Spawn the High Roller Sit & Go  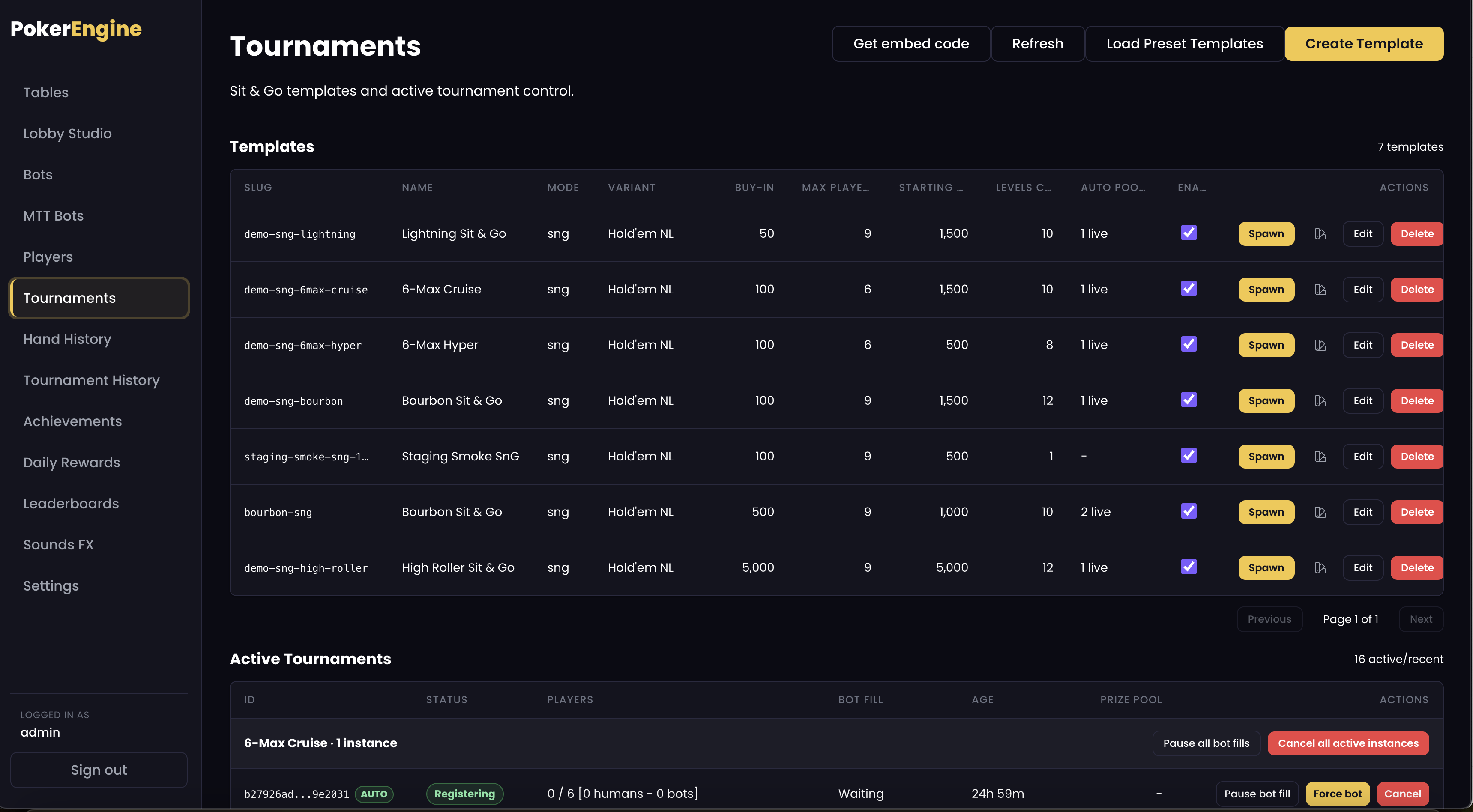[1266, 568]
